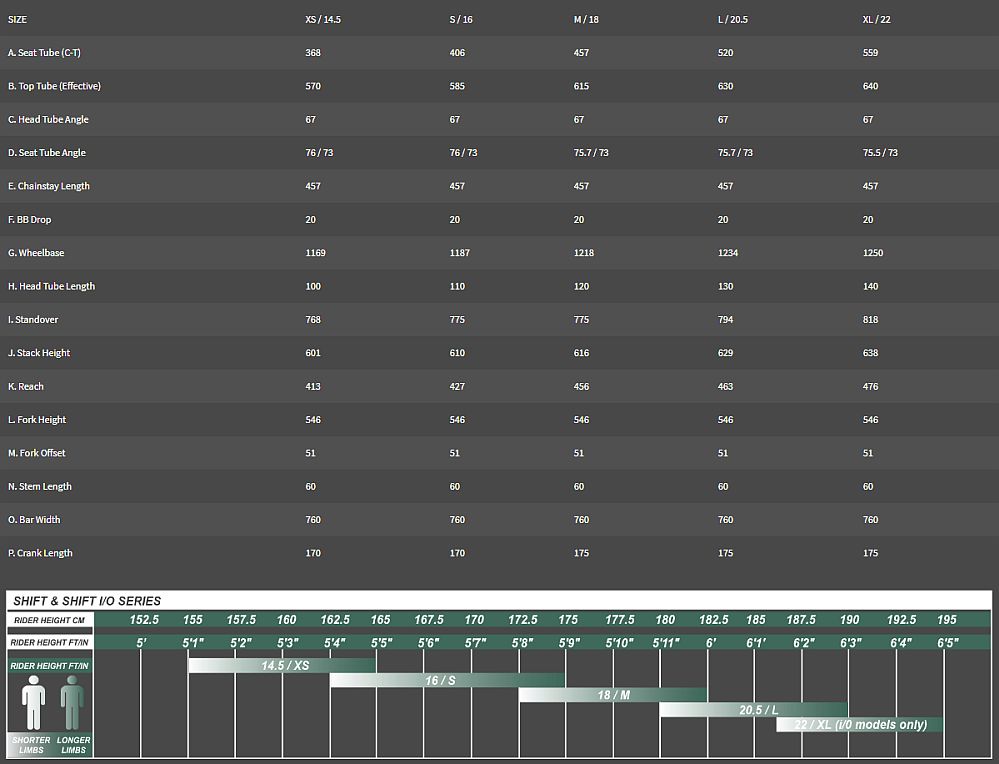This screenshot has height=764, width=999.
Task: Click the XL / 22 column header
Action: tap(877, 20)
